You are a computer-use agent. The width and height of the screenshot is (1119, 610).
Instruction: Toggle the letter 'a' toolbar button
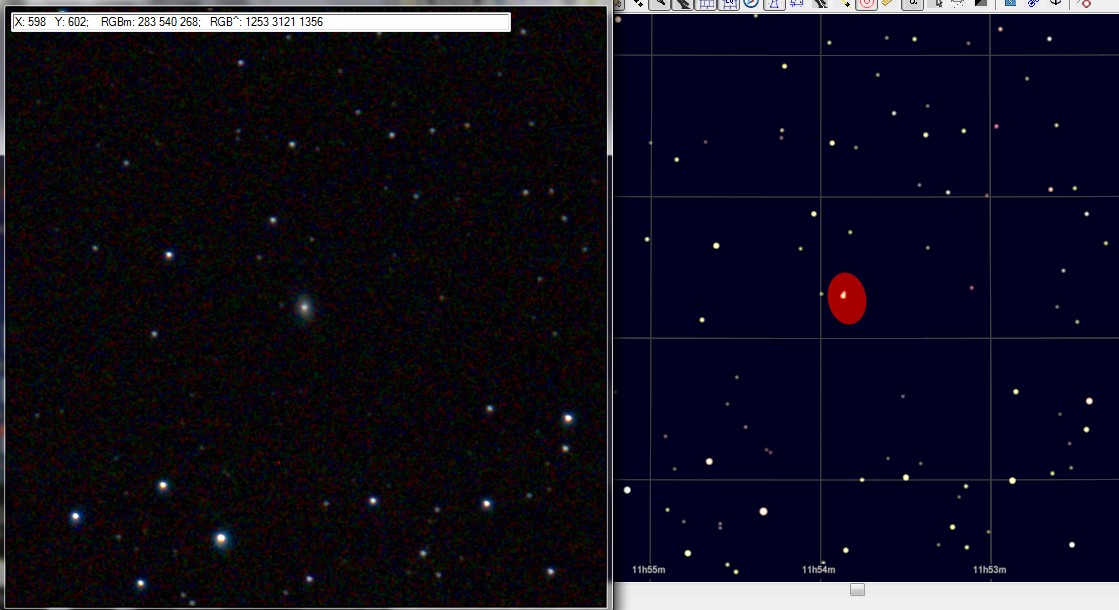(x=912, y=4)
